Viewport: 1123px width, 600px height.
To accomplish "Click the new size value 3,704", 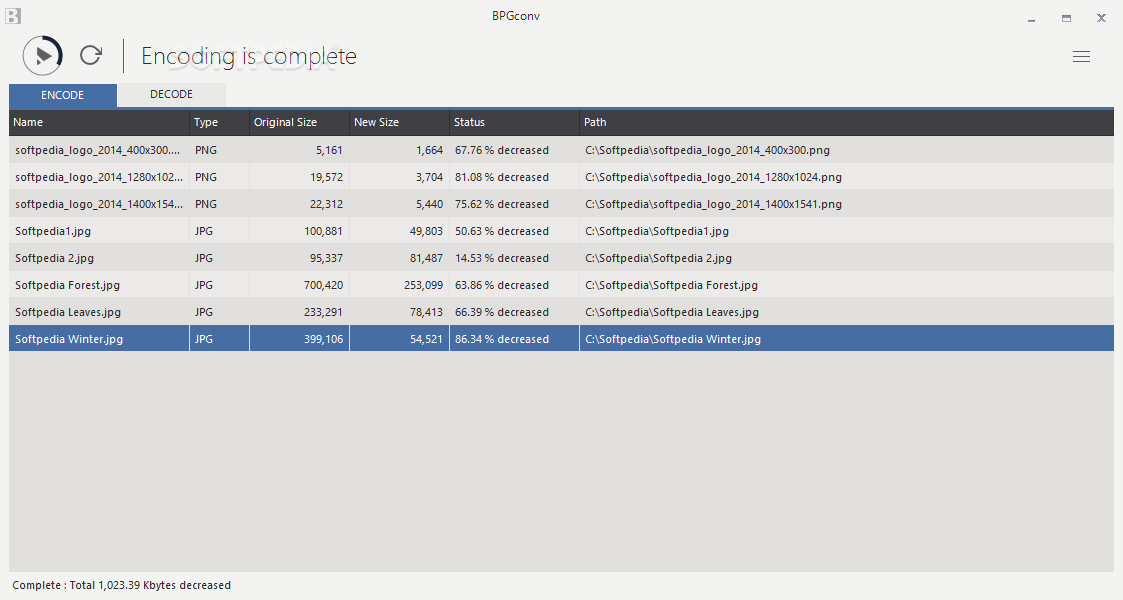I will point(429,177).
